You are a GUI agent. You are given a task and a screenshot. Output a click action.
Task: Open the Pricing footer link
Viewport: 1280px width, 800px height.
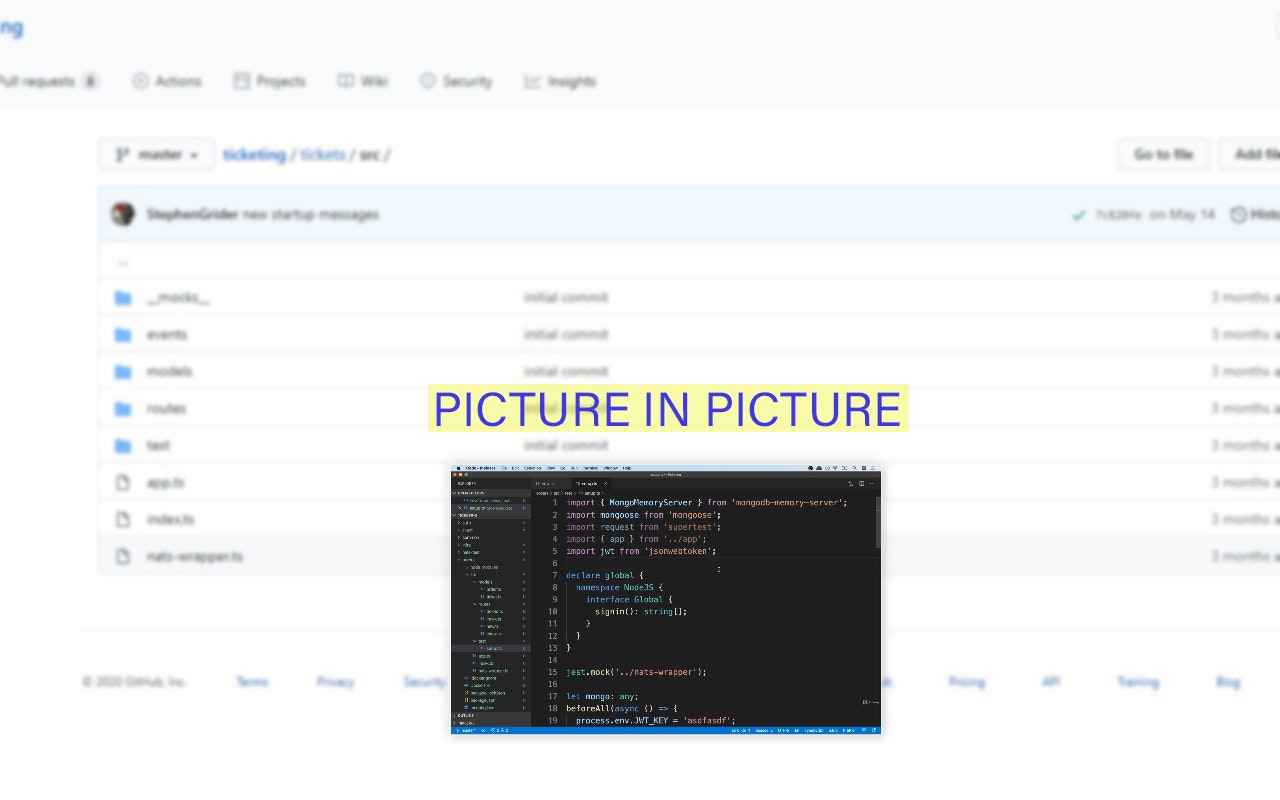[966, 681]
